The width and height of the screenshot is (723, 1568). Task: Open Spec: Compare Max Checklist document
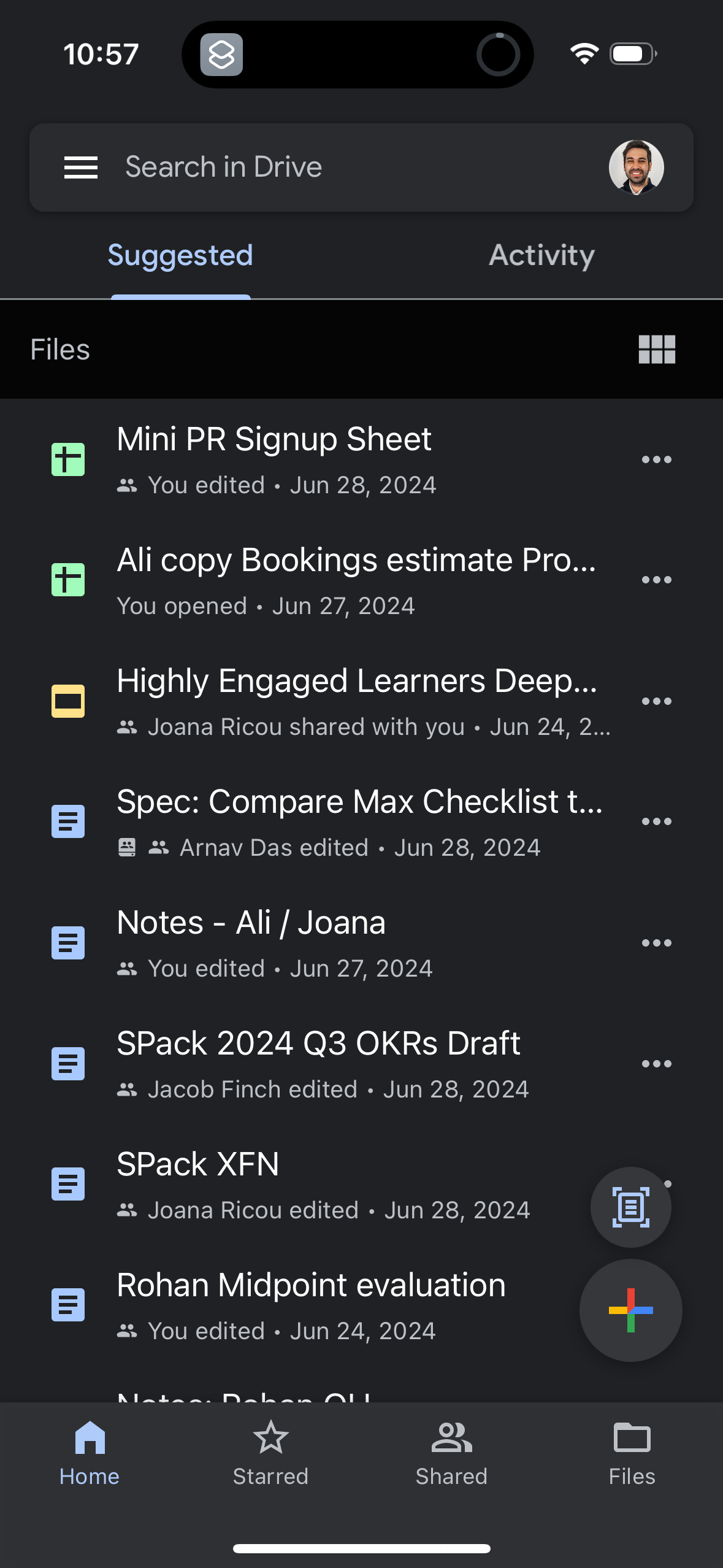(361, 801)
